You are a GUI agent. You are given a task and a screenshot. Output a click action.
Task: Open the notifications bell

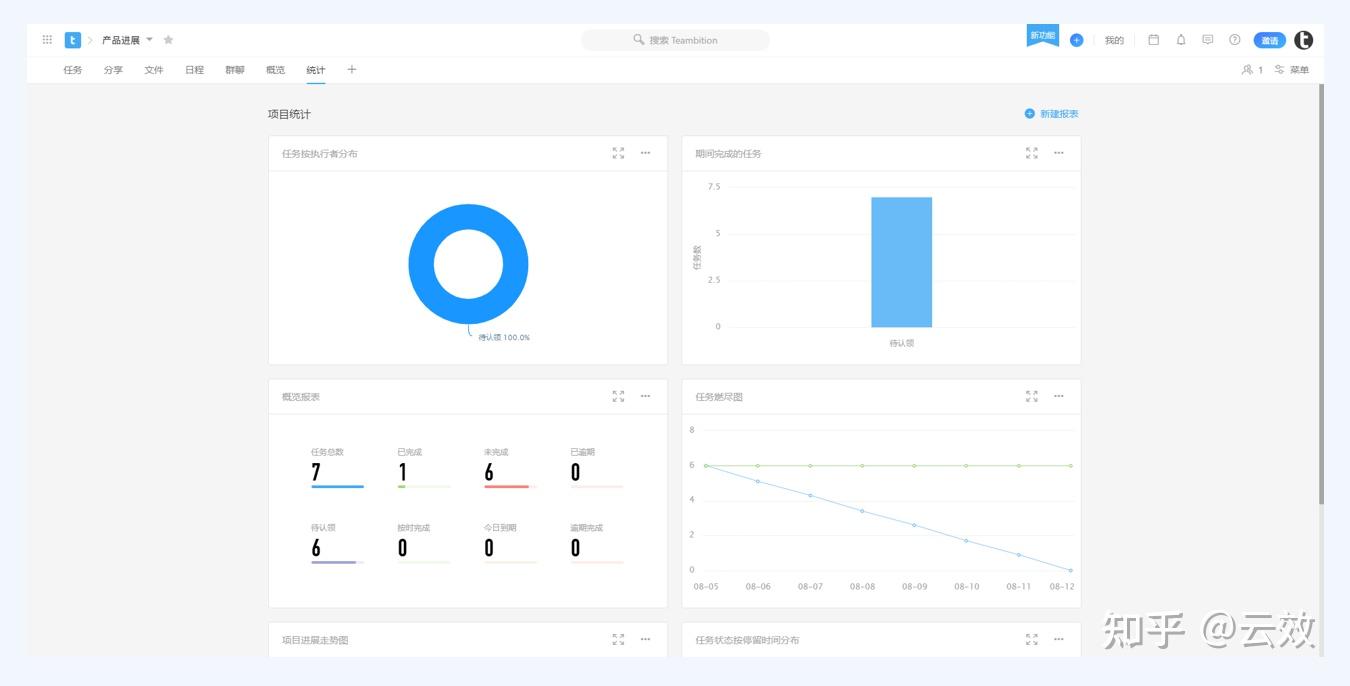(x=1181, y=40)
